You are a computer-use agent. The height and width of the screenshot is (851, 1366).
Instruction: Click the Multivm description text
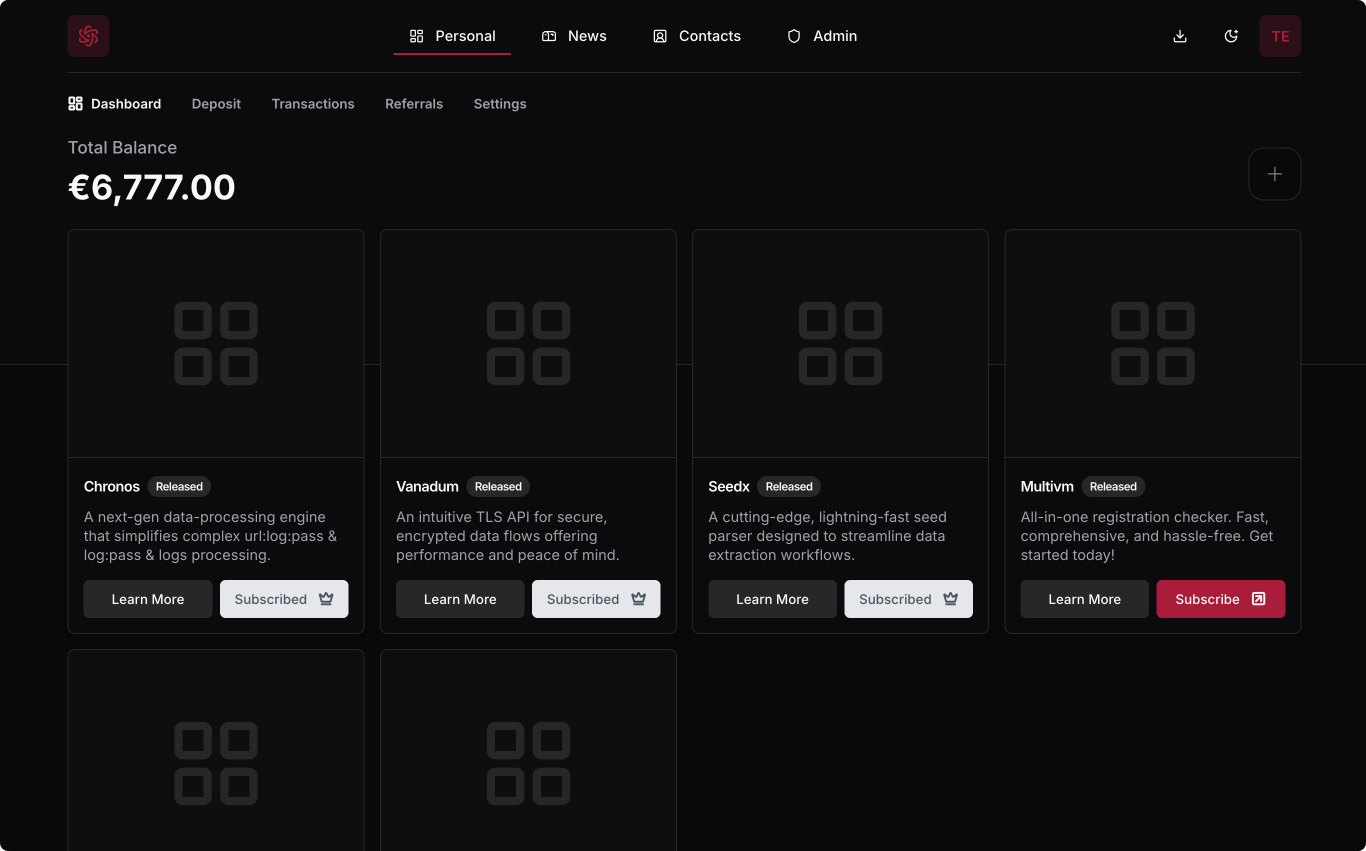click(x=1146, y=536)
